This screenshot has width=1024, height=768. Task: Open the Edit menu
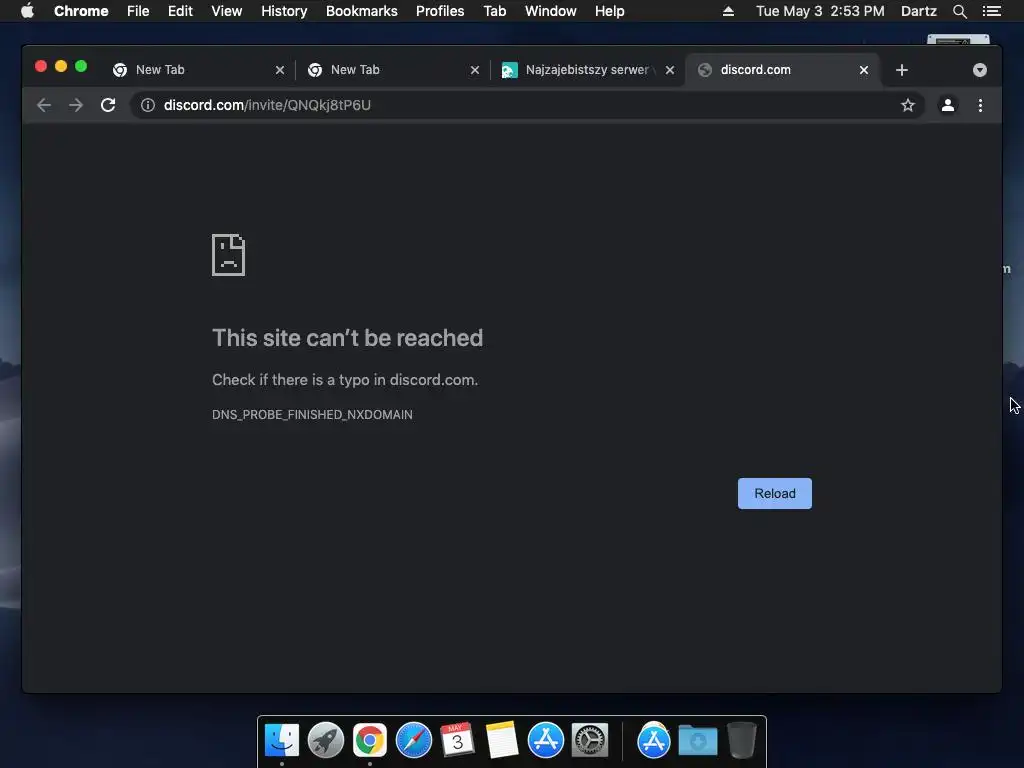coord(180,11)
